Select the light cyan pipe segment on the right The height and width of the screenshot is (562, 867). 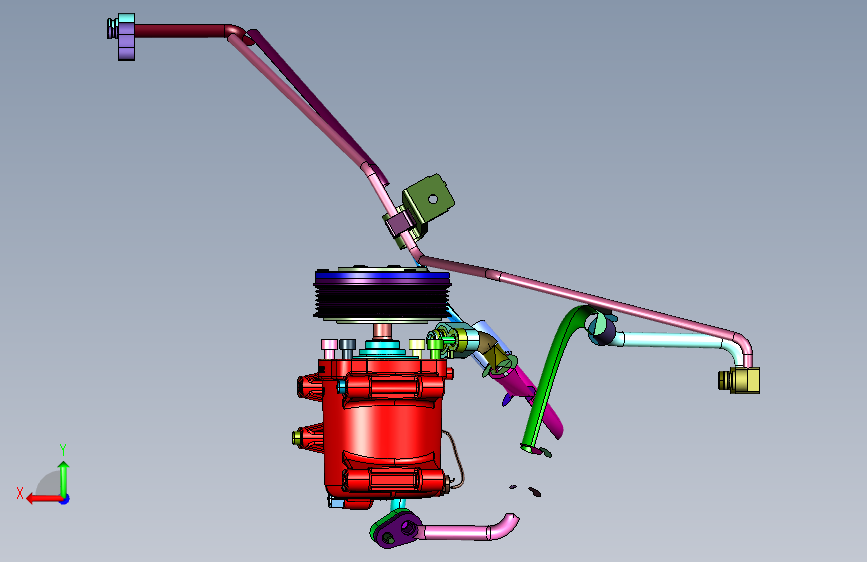[672, 340]
